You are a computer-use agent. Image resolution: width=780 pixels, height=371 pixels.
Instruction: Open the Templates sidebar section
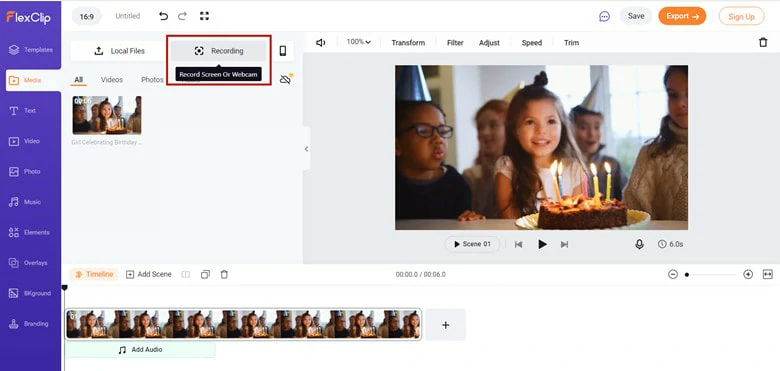click(x=31, y=50)
